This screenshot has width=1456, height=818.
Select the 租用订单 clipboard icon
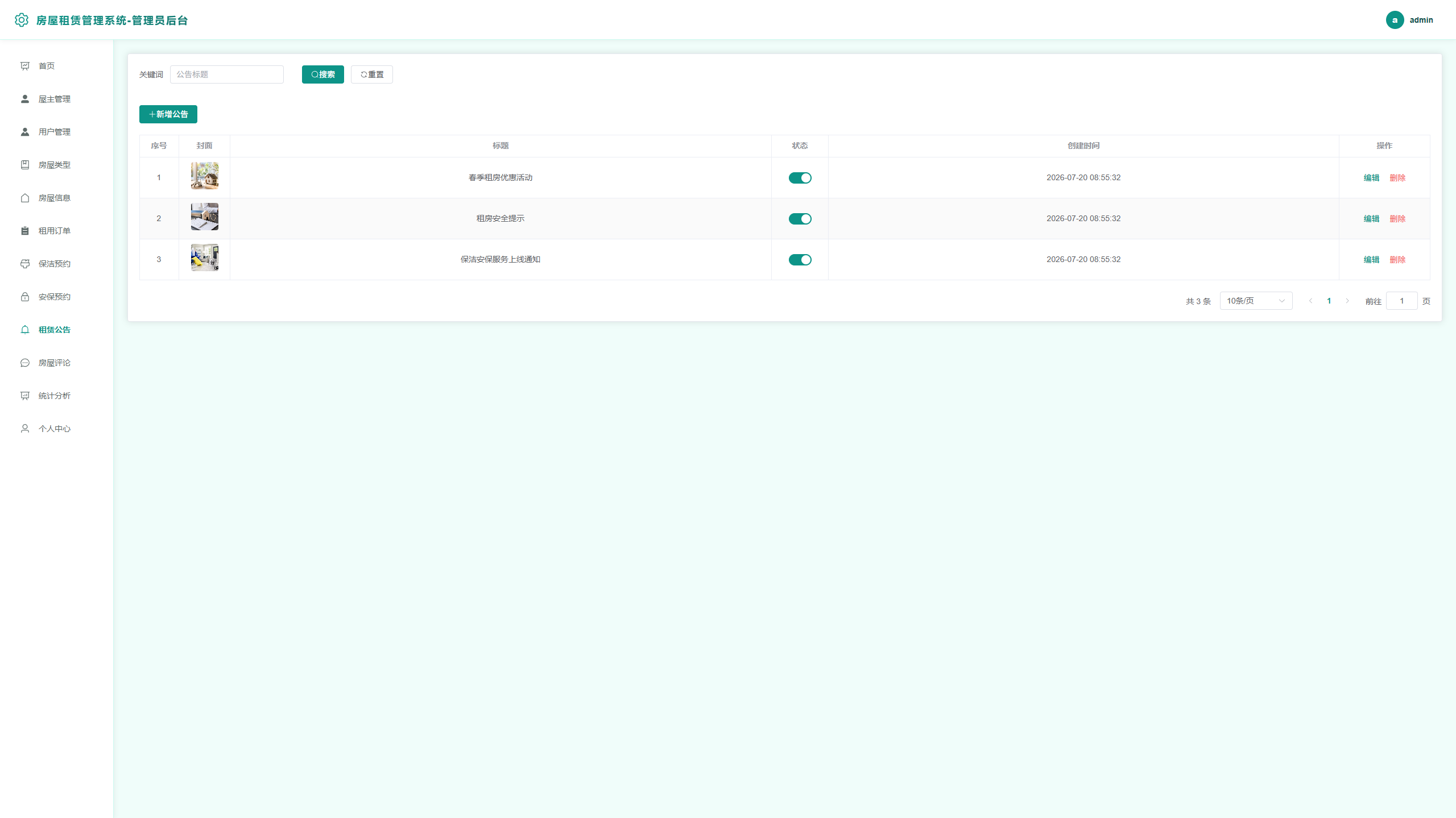tap(25, 231)
